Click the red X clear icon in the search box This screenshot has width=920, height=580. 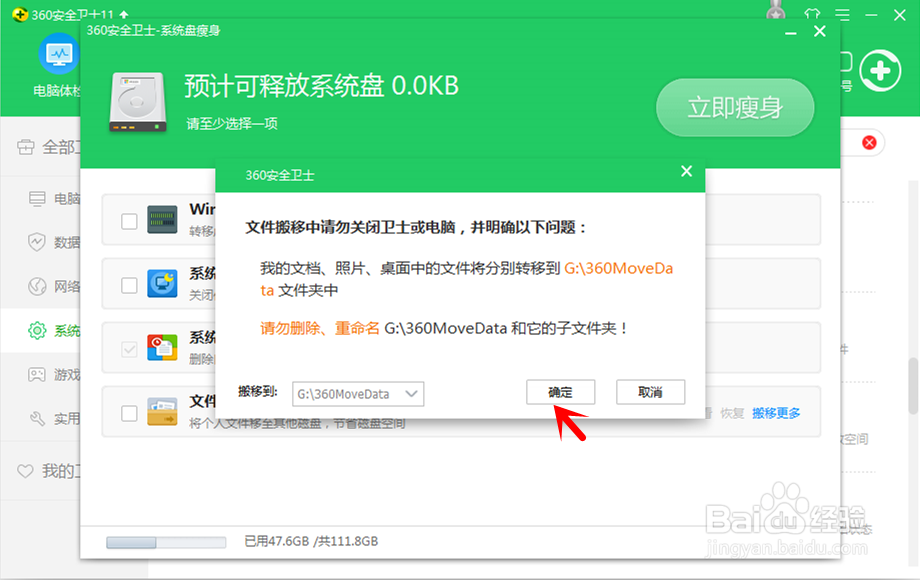point(870,143)
